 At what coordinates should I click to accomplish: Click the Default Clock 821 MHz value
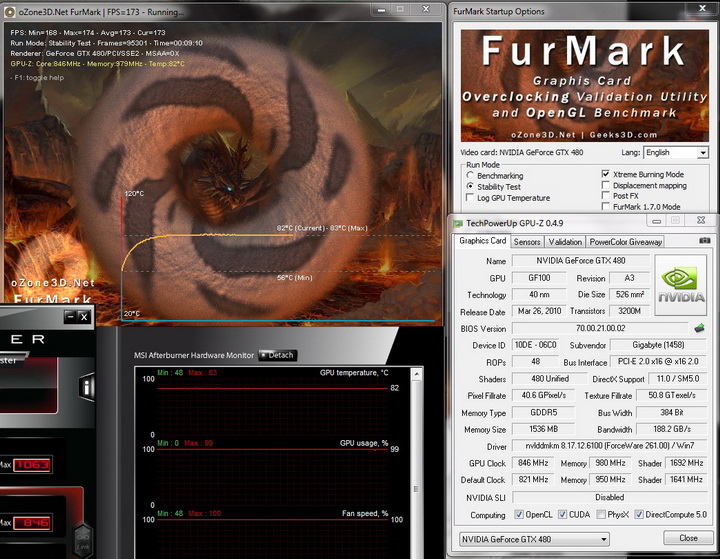tap(533, 480)
